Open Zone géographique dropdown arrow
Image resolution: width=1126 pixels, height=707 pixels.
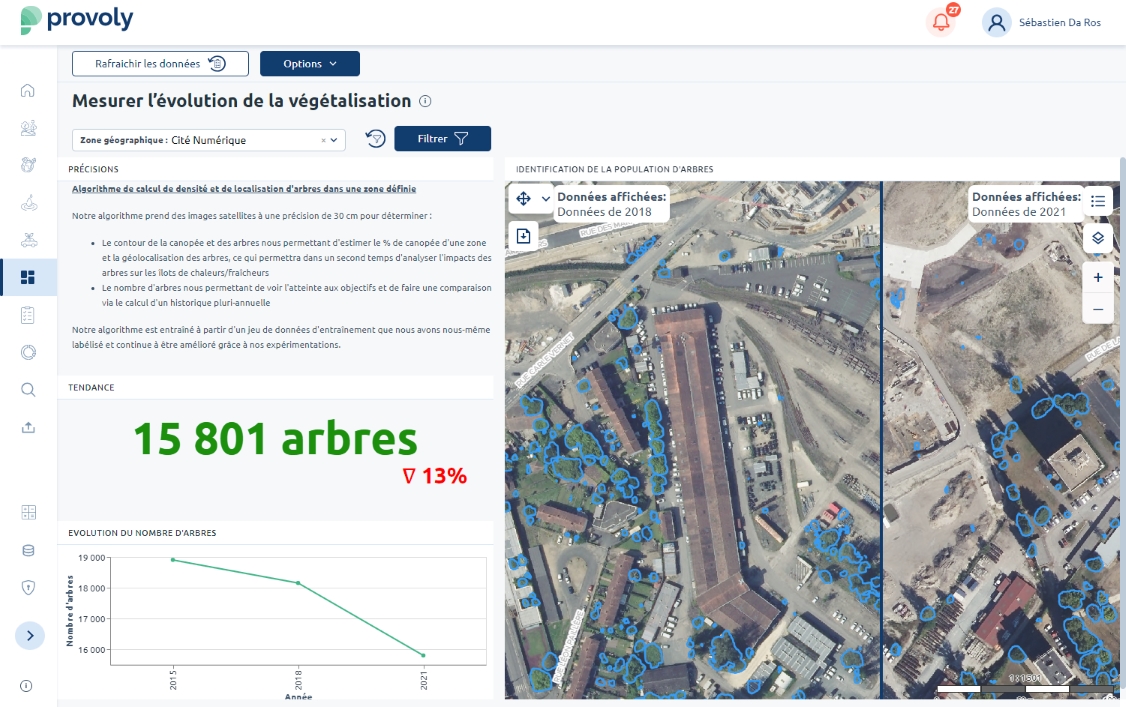(334, 140)
